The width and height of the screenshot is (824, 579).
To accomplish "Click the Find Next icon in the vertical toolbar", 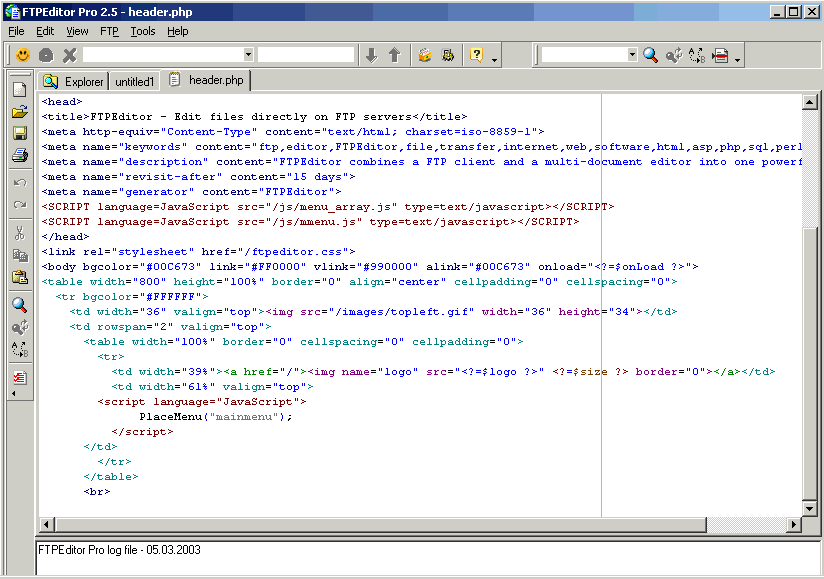I will (20, 327).
